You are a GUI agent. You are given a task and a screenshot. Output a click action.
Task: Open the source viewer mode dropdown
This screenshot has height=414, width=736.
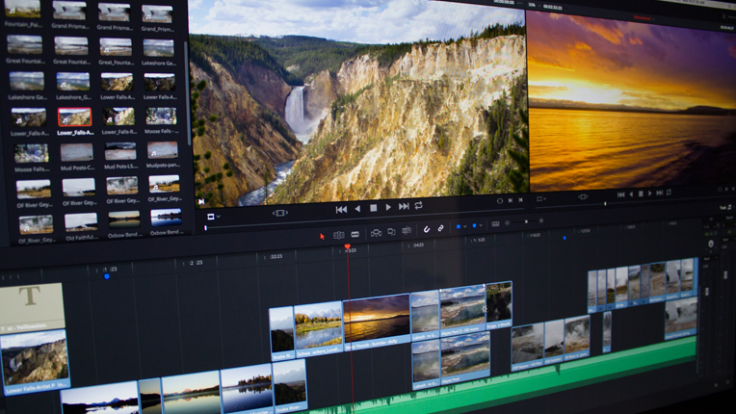[x=212, y=215]
